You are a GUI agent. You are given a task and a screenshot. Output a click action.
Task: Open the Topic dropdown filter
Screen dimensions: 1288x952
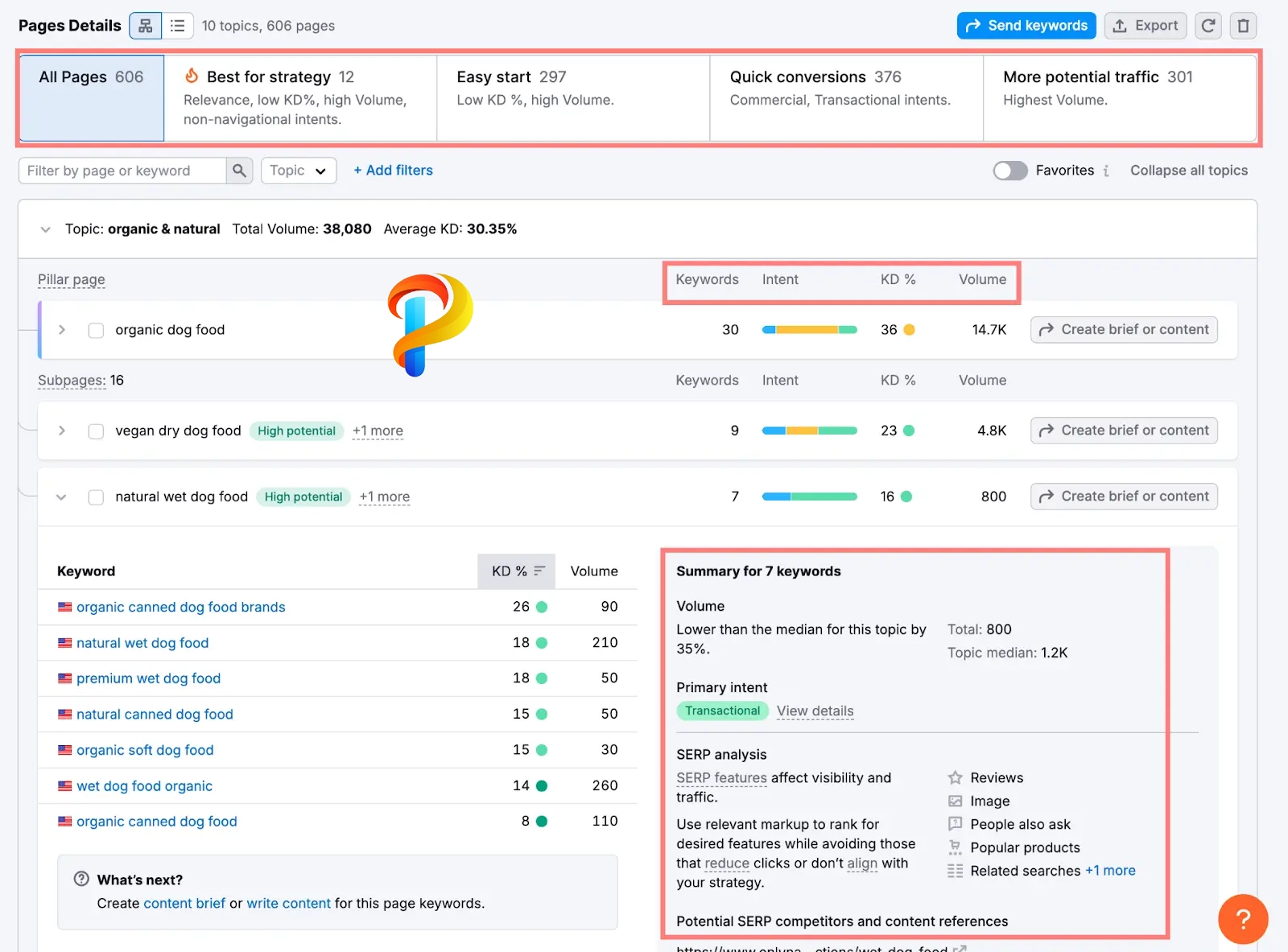tap(298, 171)
